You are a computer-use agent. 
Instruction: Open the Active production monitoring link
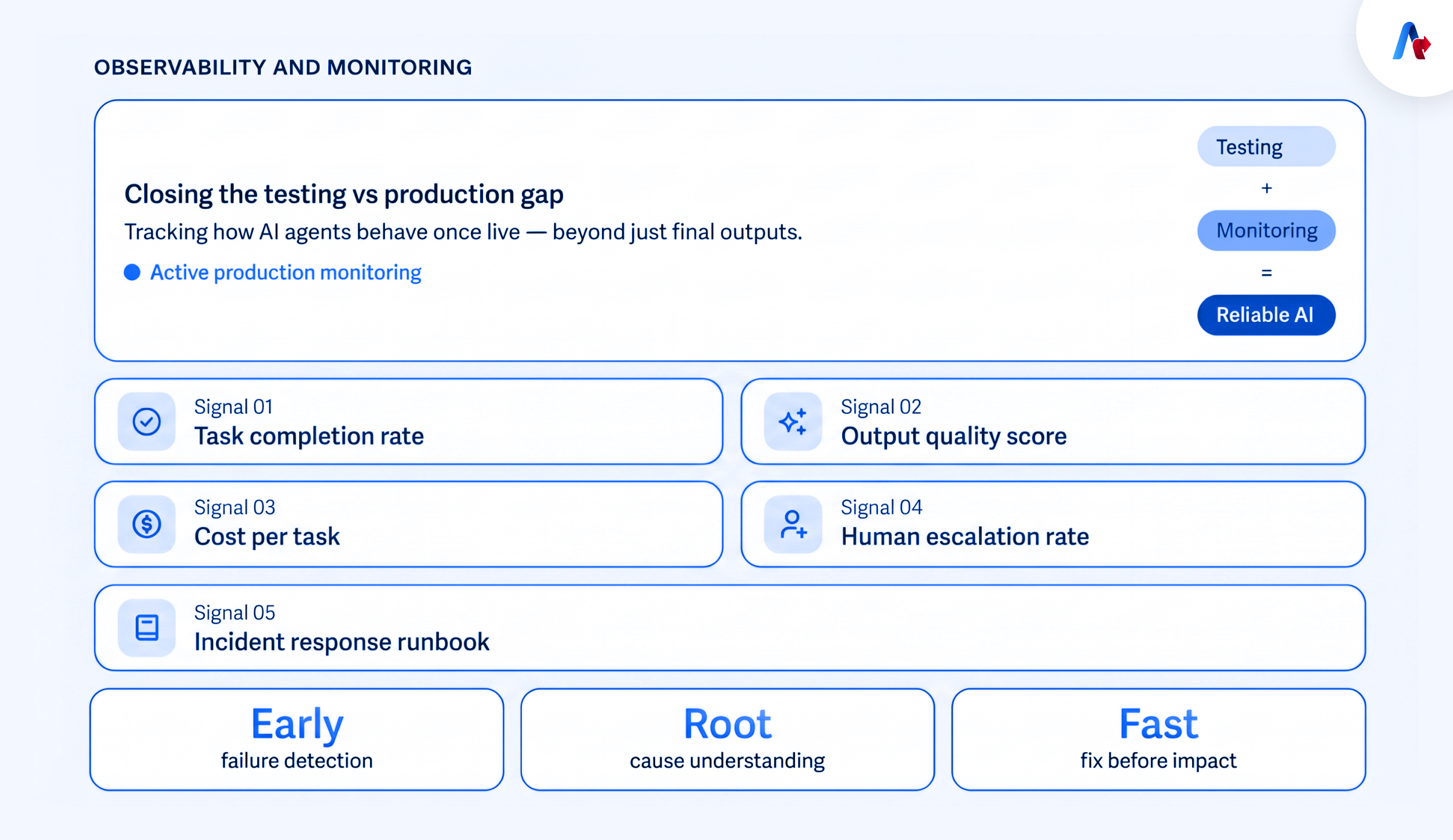286,272
